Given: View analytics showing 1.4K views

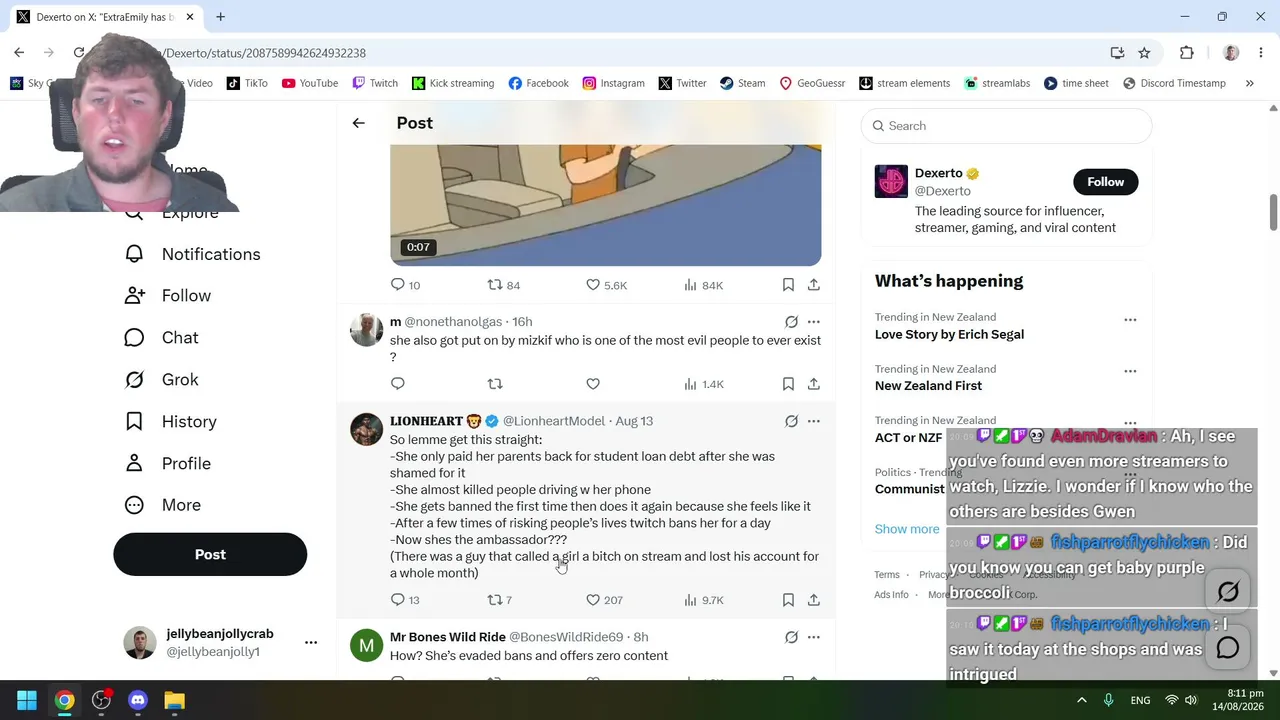Looking at the screenshot, I should 702,384.
